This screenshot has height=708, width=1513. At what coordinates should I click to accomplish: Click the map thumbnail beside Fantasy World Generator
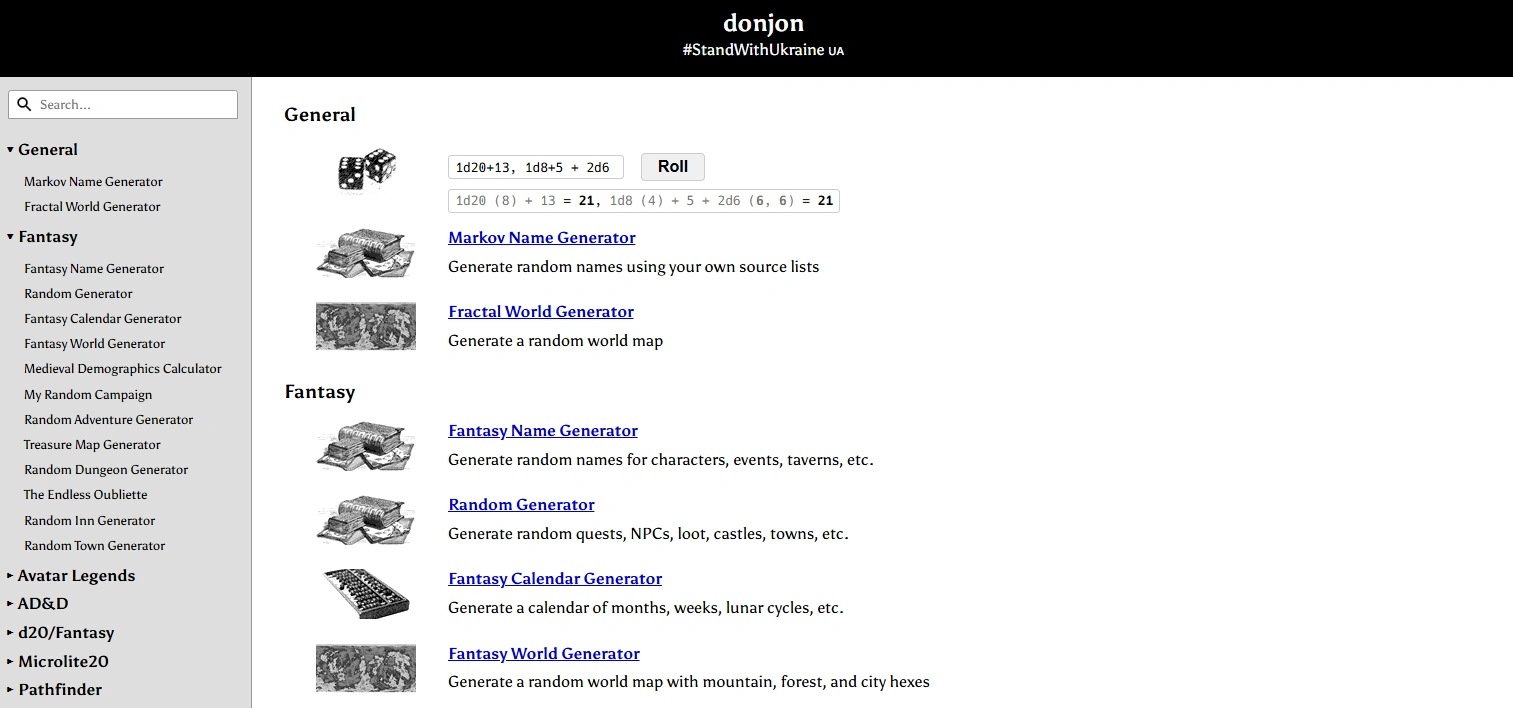(x=366, y=668)
